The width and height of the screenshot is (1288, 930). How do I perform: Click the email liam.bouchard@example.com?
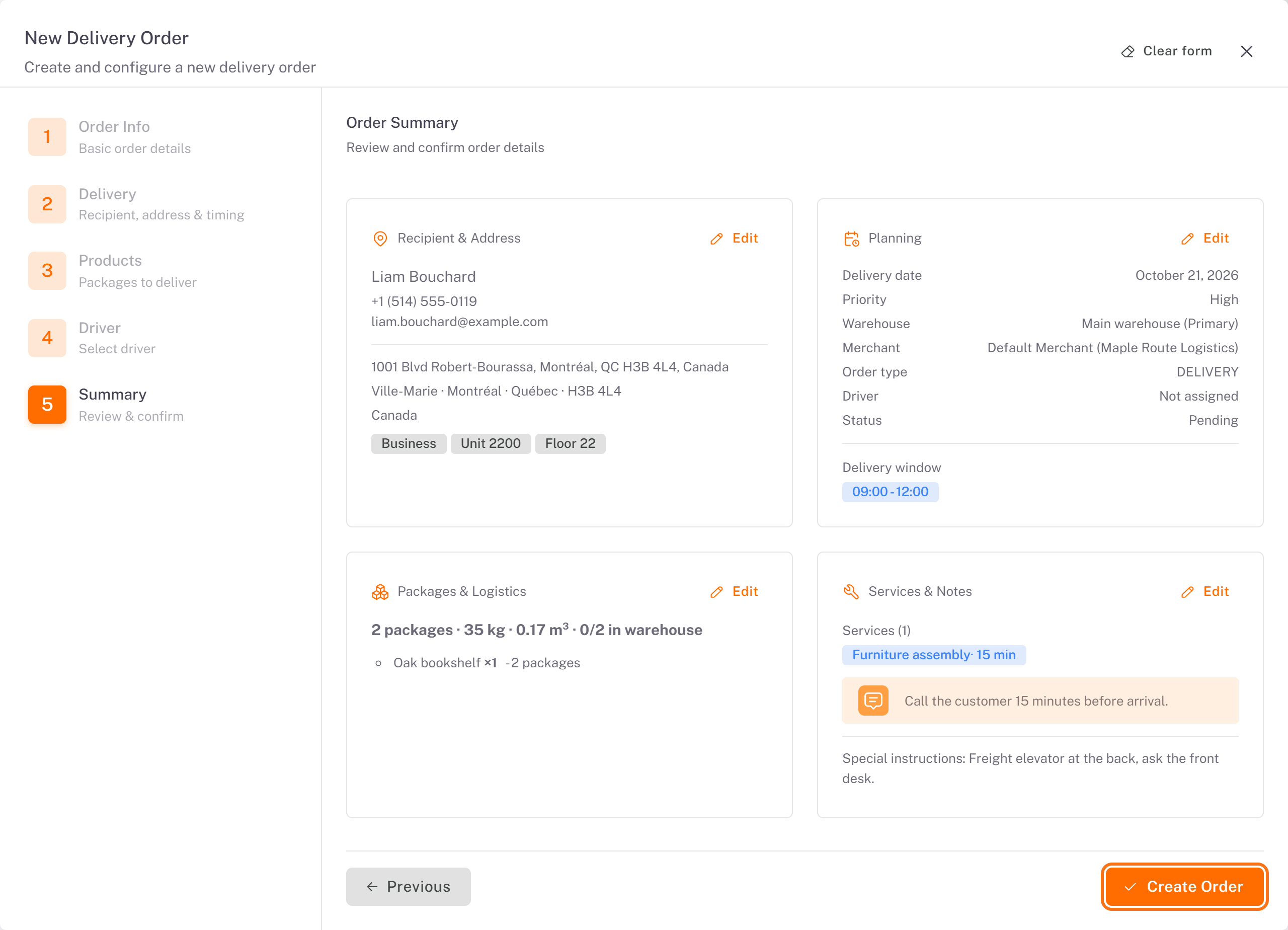(x=459, y=322)
